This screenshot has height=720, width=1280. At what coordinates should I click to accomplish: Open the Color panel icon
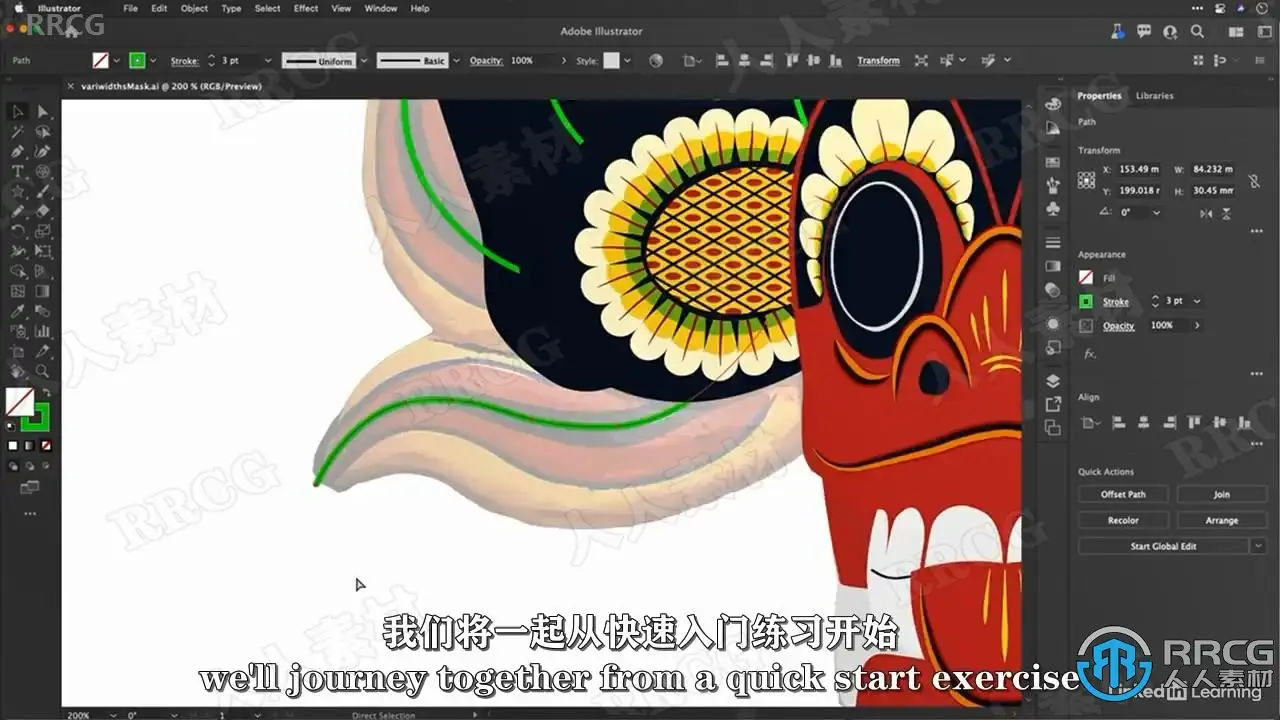coord(1052,104)
